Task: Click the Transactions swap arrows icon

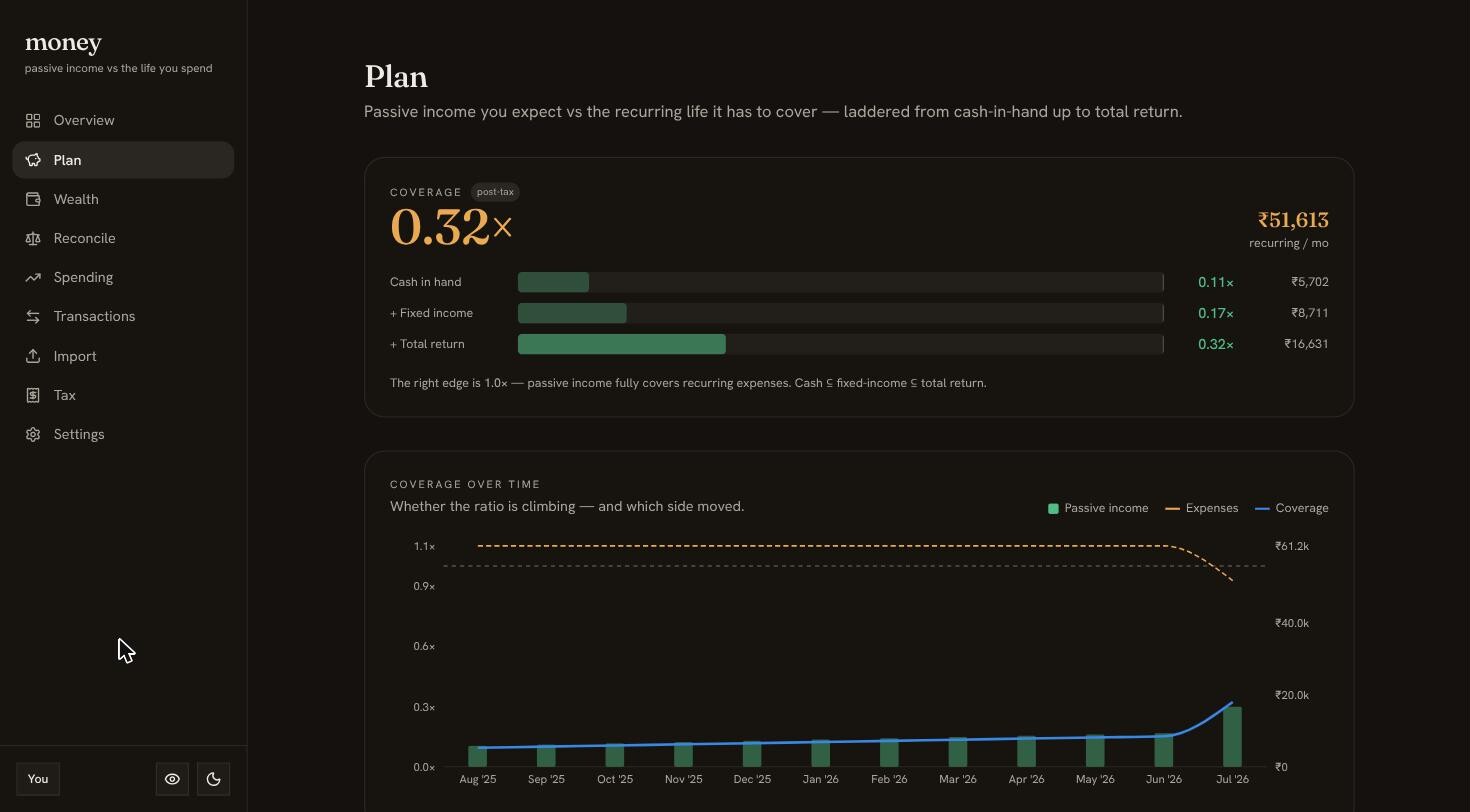Action: tap(33, 316)
